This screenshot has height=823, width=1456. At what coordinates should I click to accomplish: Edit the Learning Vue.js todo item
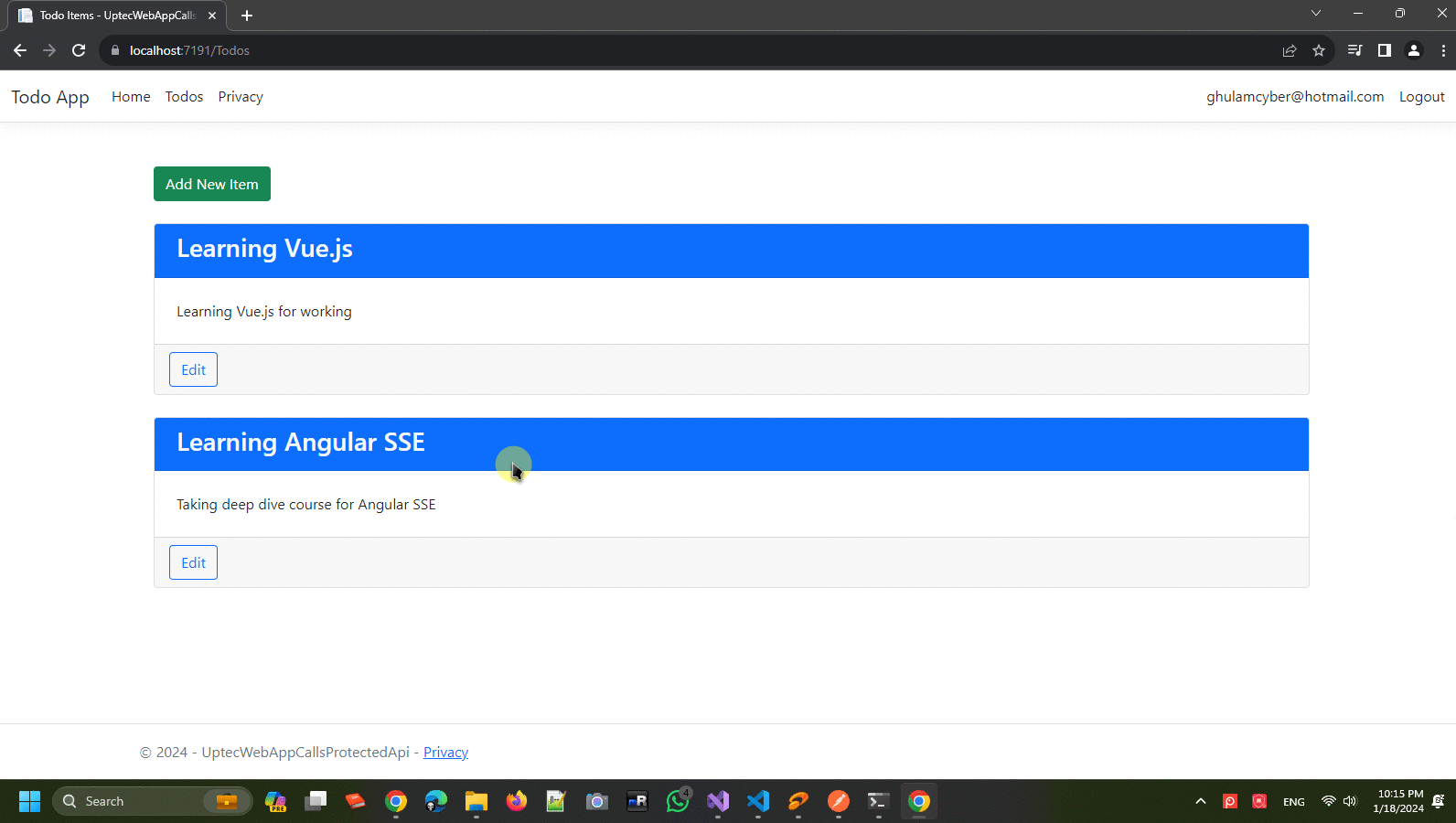tap(193, 369)
